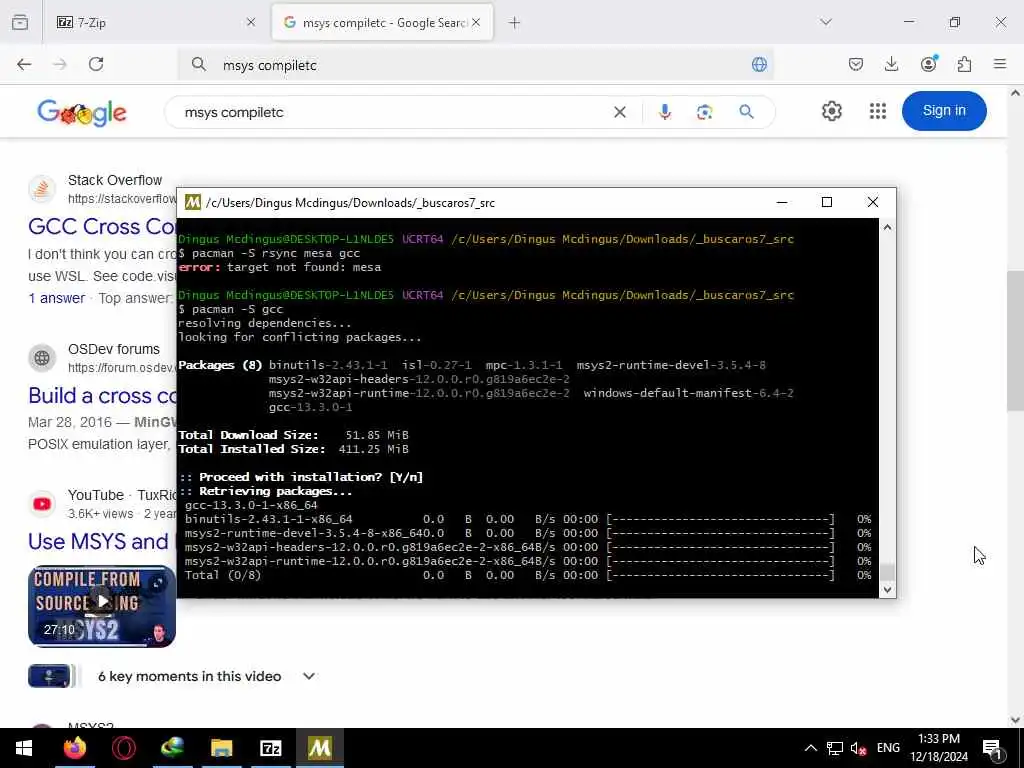Open Google quick settings gear
This screenshot has height=768, width=1024.
pyautogui.click(x=831, y=111)
